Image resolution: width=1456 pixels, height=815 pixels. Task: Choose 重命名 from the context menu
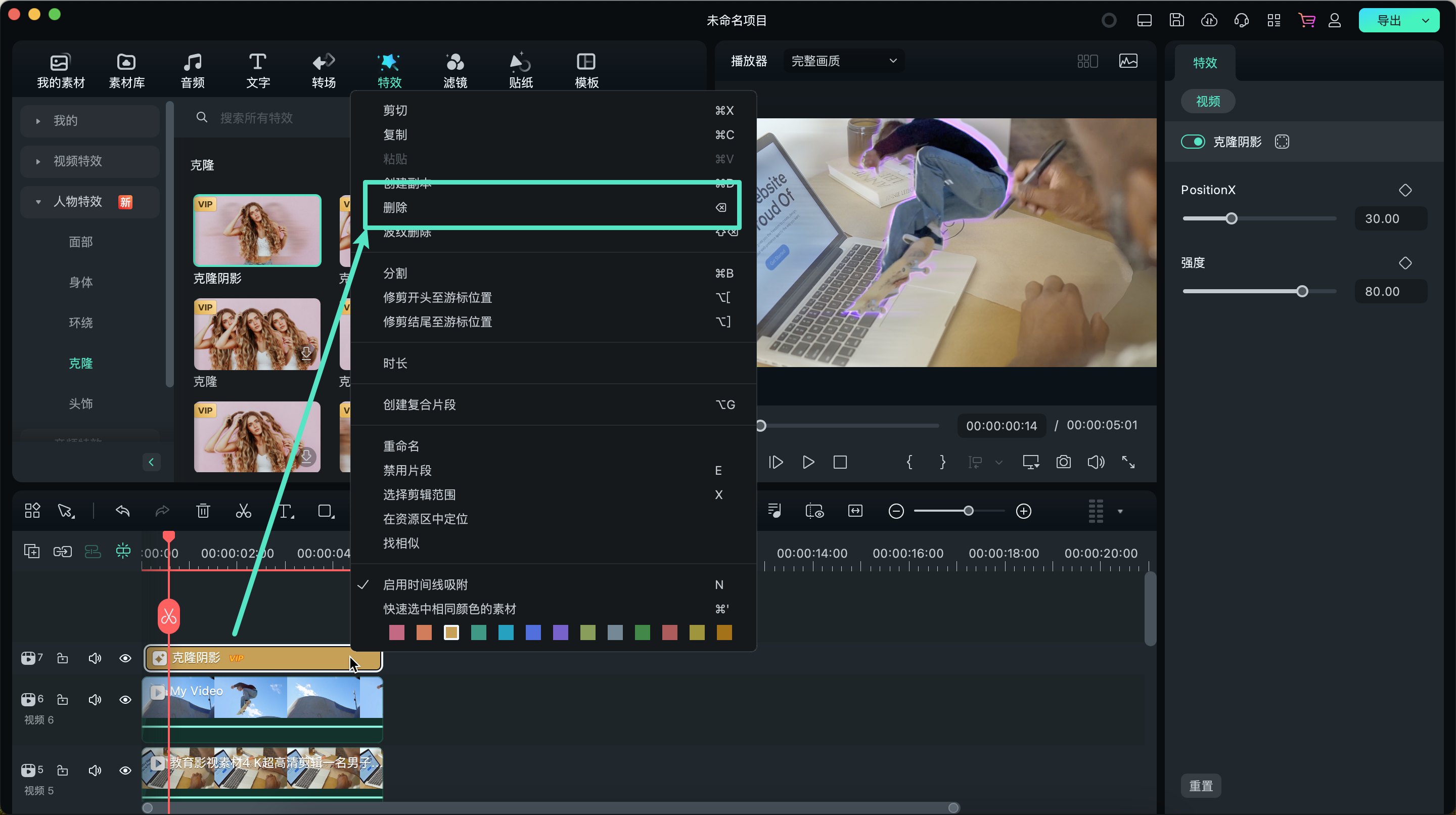point(553,446)
